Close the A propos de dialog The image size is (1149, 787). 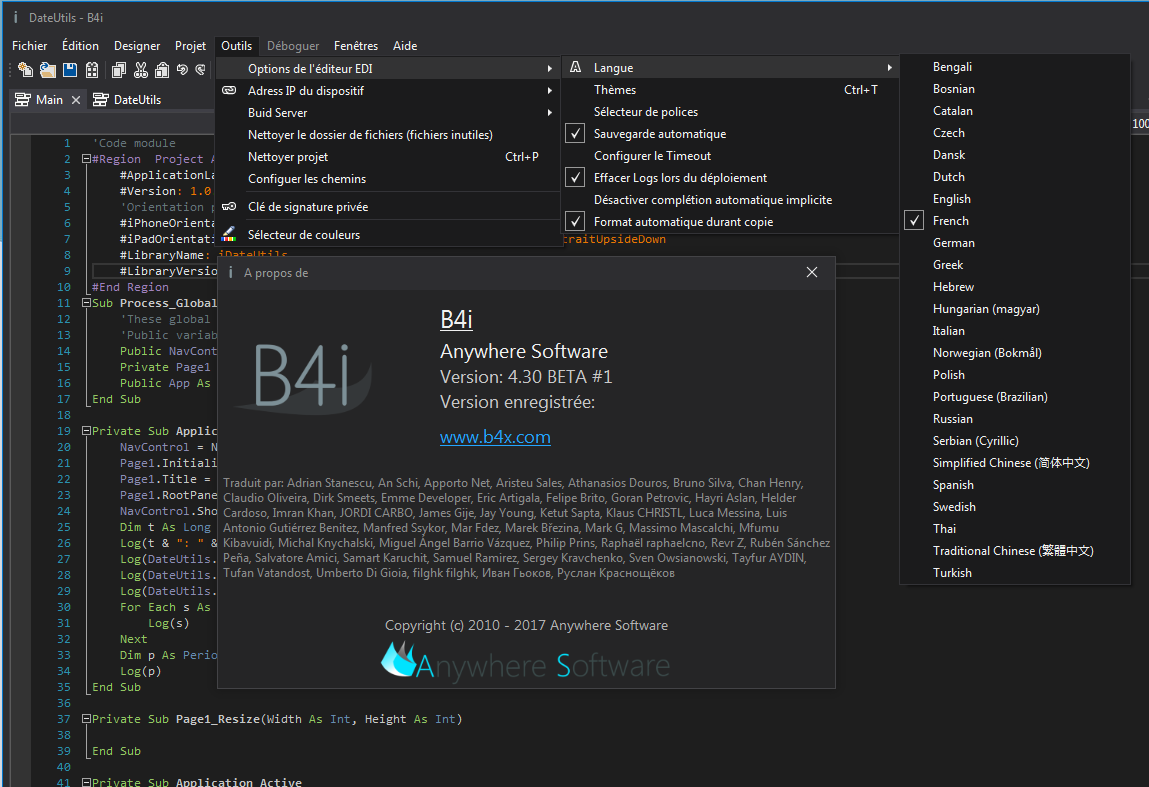(x=812, y=273)
